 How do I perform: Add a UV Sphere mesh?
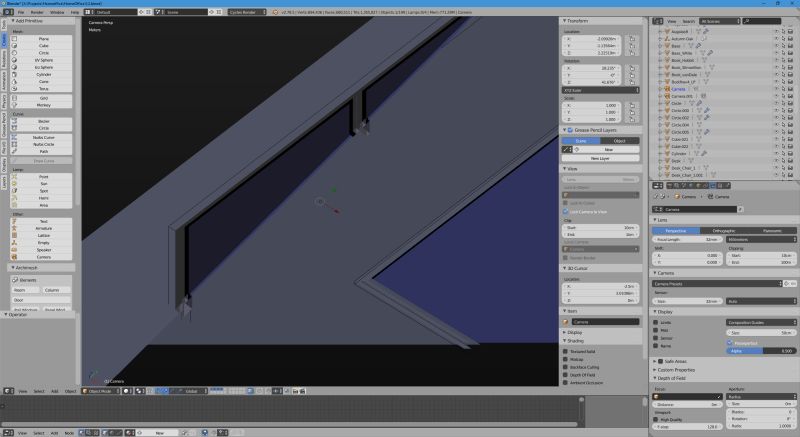pyautogui.click(x=41, y=60)
